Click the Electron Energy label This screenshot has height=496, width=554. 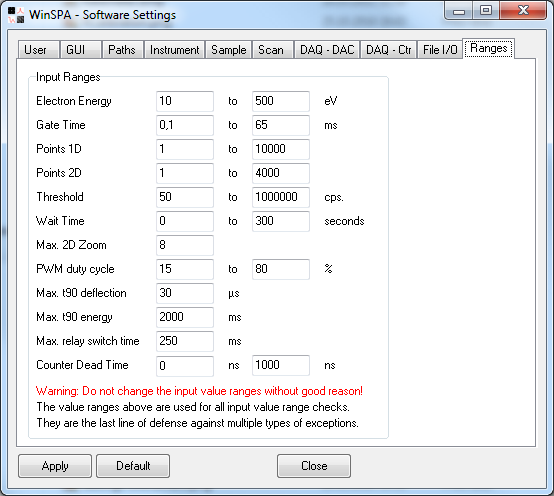[x=74, y=101]
